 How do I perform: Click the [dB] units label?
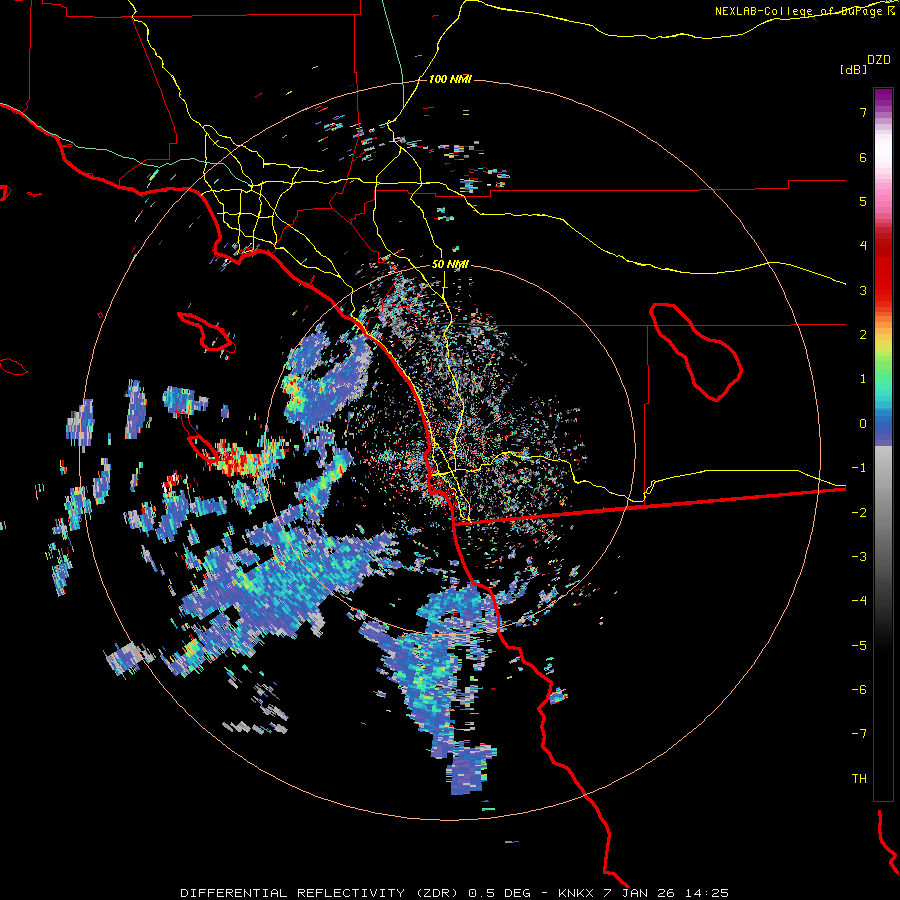click(853, 69)
